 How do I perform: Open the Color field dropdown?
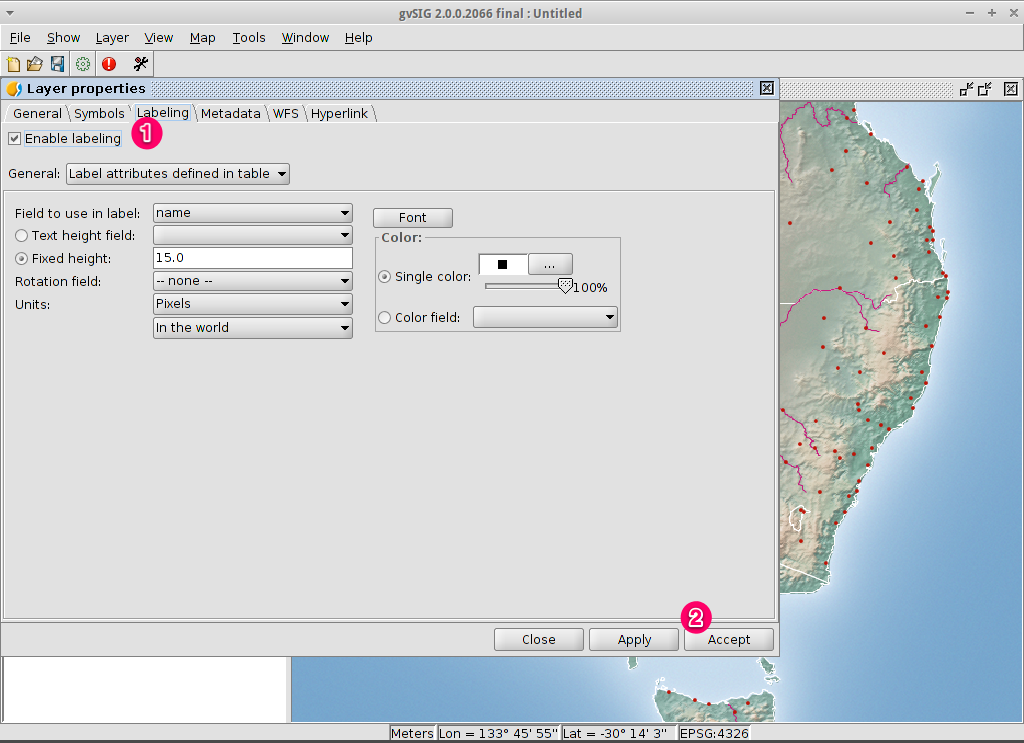(545, 317)
